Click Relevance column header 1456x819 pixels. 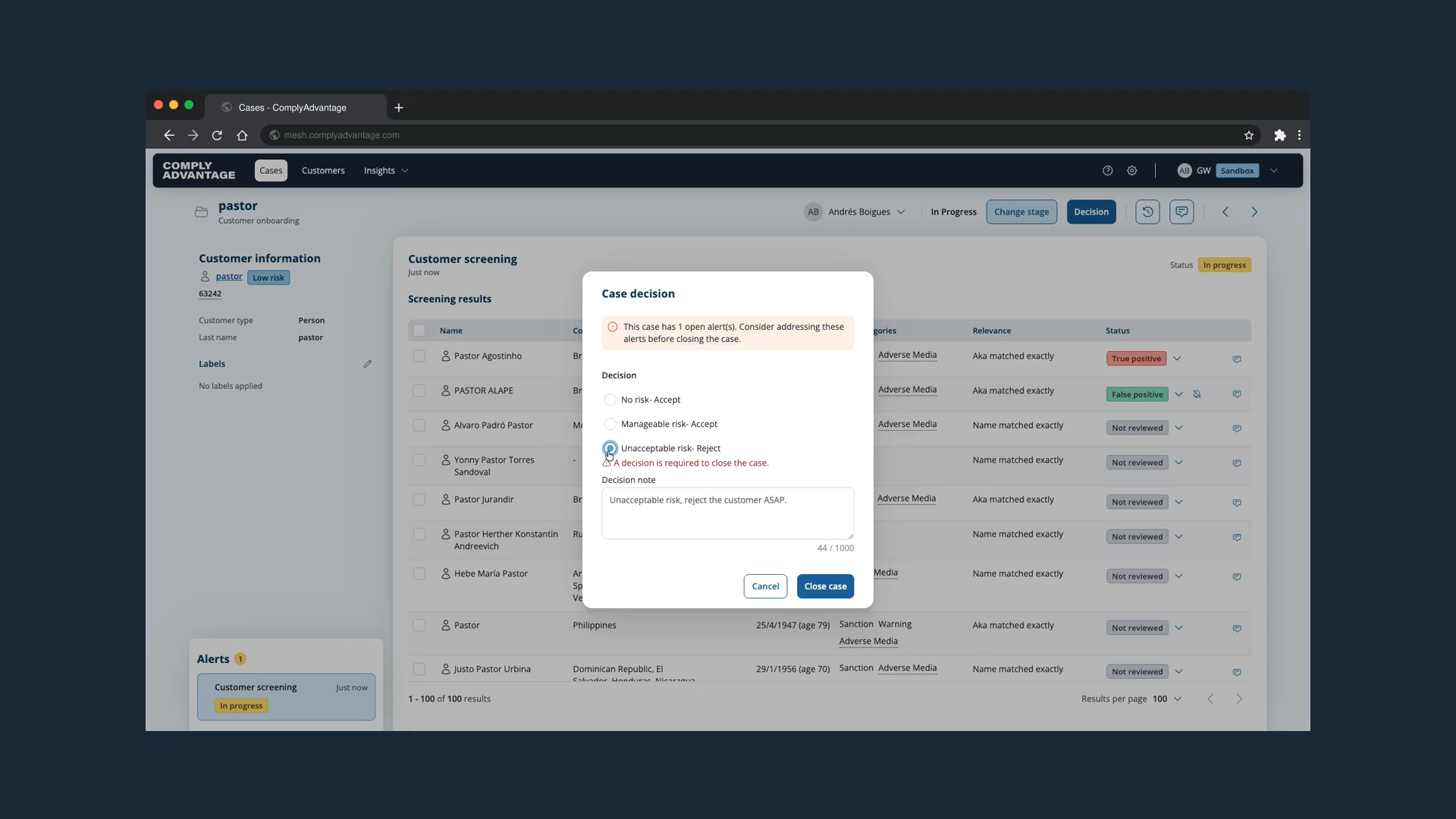(x=992, y=331)
